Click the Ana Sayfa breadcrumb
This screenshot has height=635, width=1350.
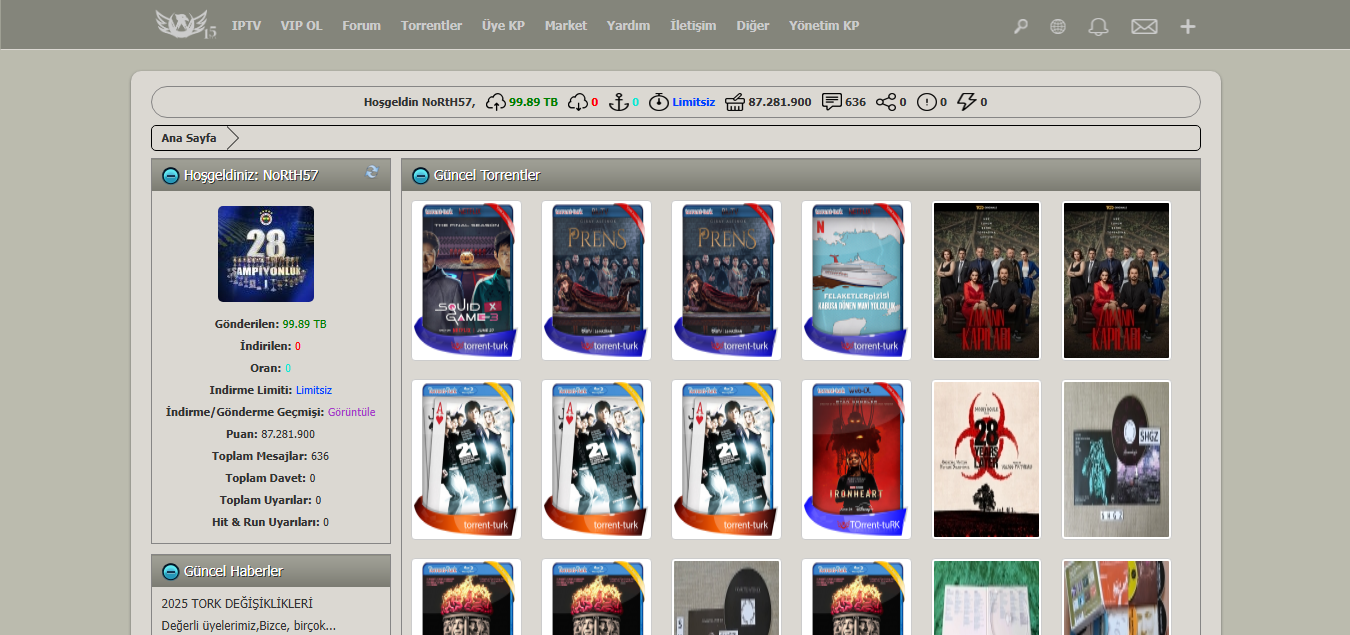pos(189,138)
